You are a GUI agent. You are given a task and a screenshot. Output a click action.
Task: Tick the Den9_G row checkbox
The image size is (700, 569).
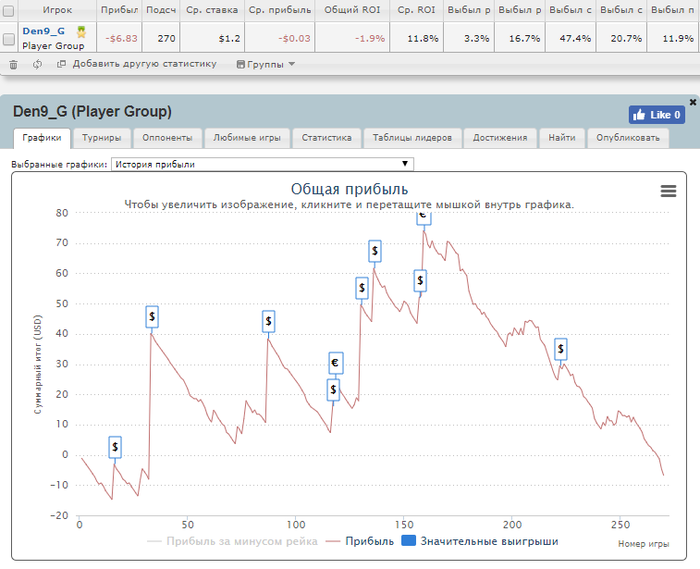pyautogui.click(x=8, y=39)
